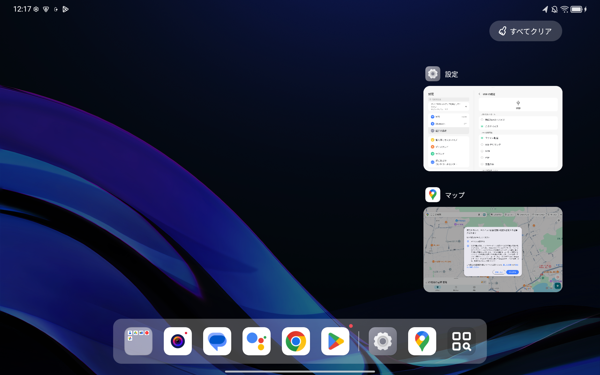Image resolution: width=600 pixels, height=375 pixels.
Task: Launch Google Maps from the dock
Action: 422,341
